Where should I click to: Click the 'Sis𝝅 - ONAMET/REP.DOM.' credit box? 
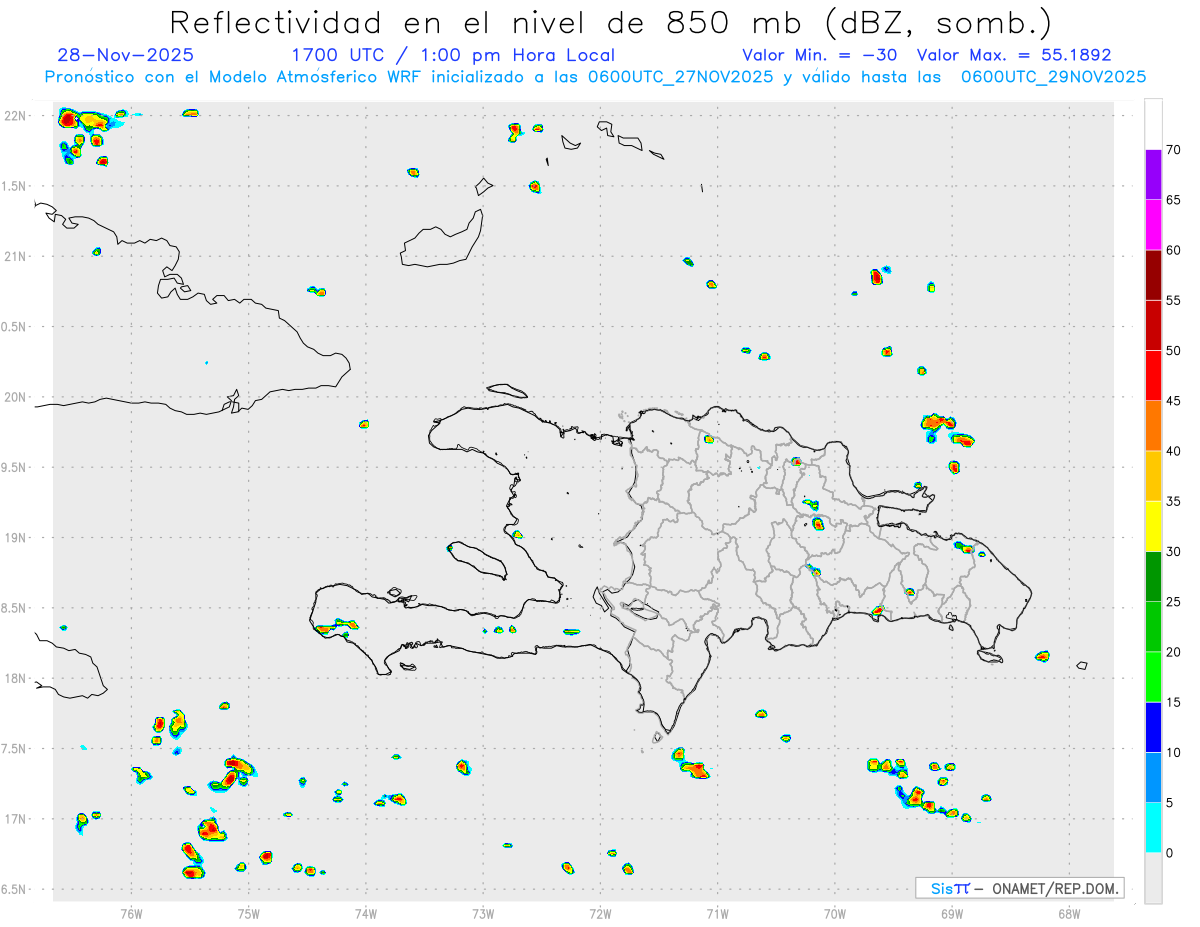point(1019,888)
